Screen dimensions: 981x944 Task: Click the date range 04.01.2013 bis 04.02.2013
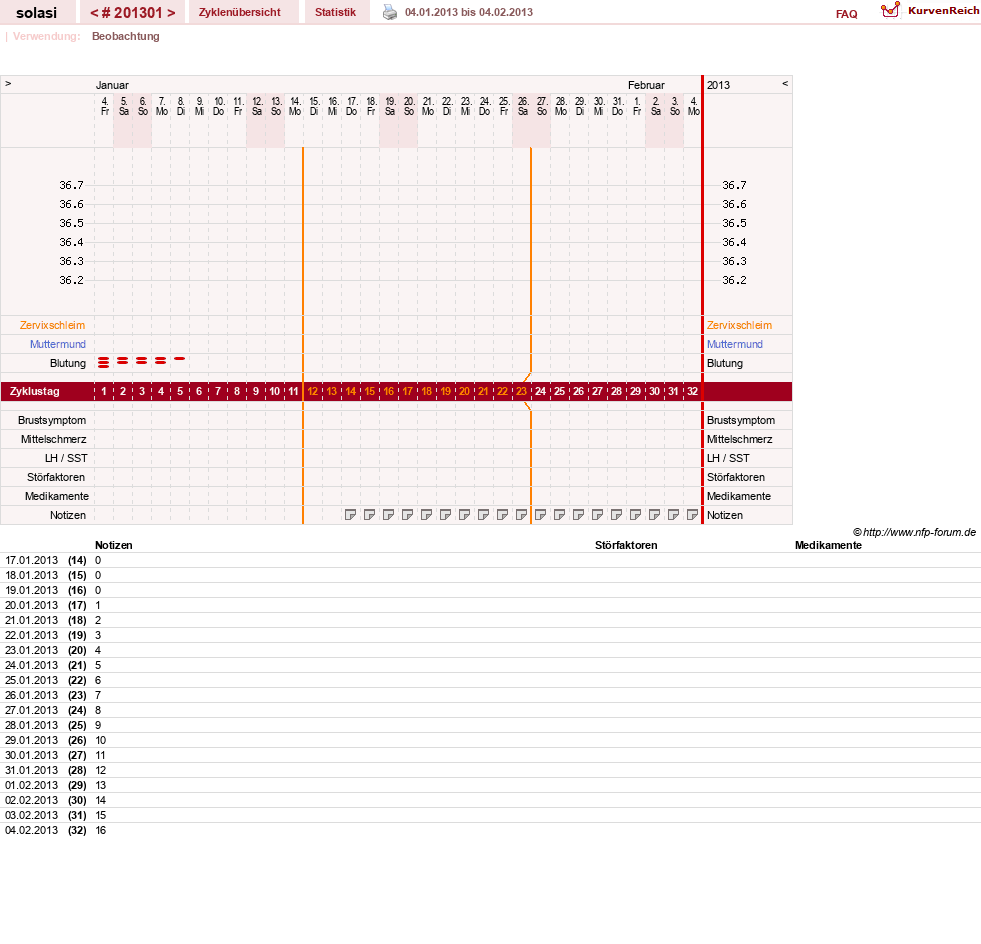coord(469,13)
